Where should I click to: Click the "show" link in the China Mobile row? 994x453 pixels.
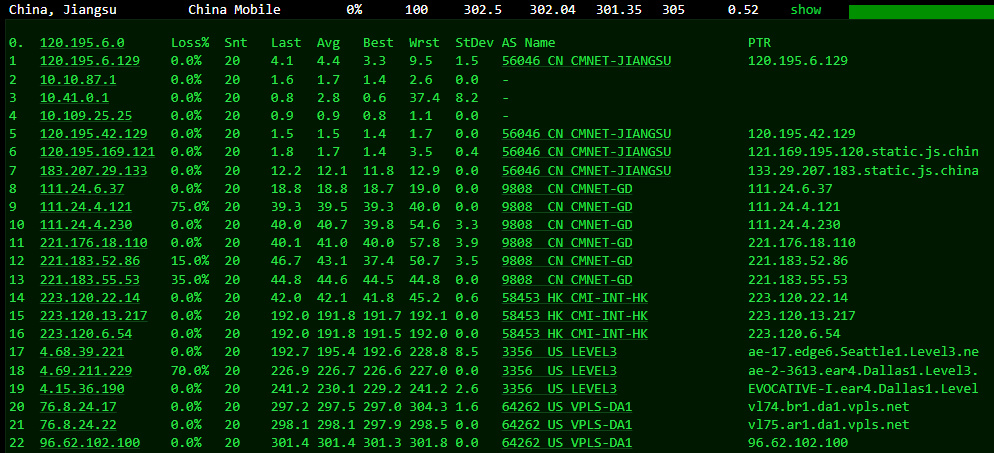[805, 9]
